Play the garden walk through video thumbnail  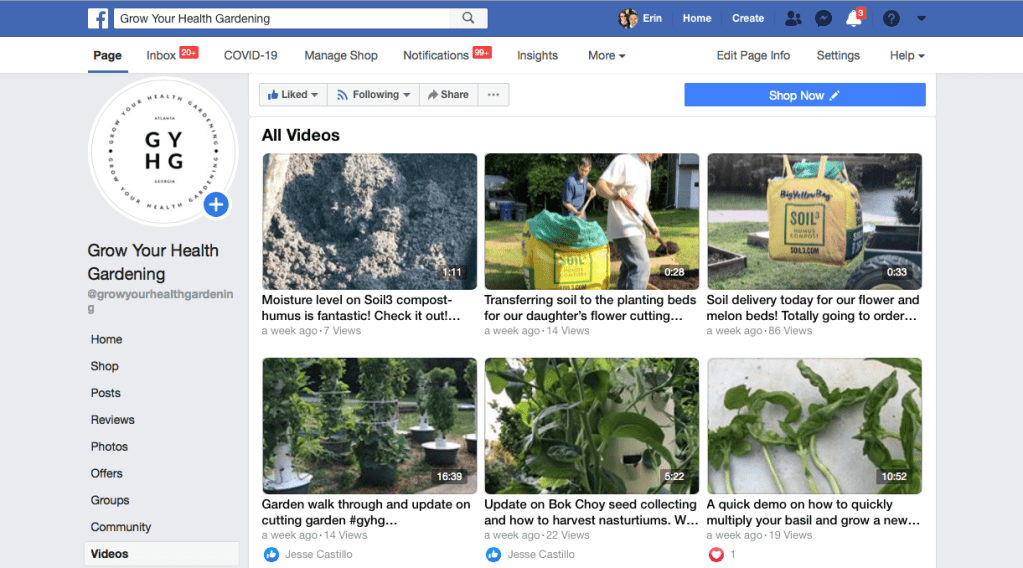click(x=369, y=426)
